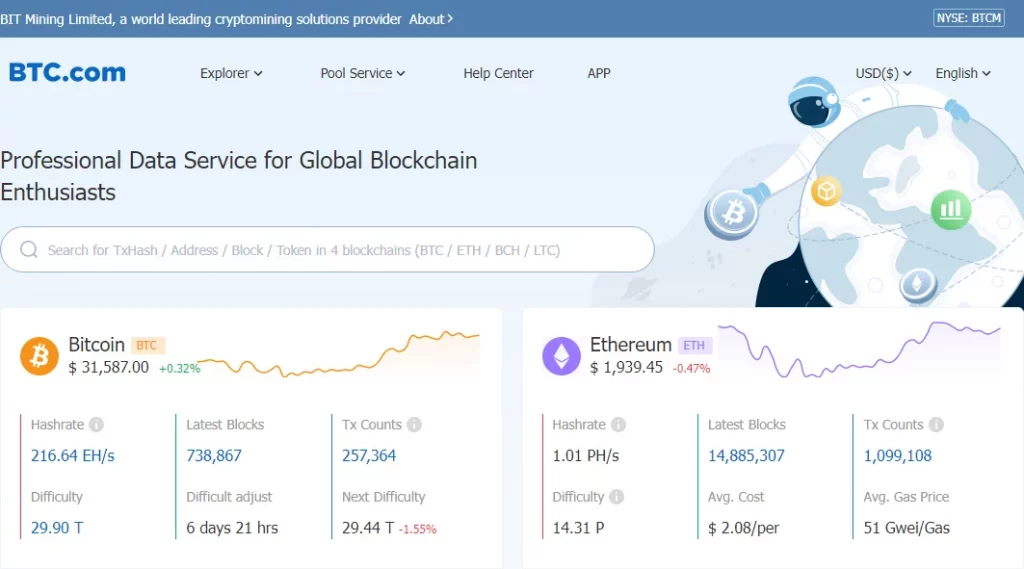
Task: Click the search magnifier icon
Action: [29, 250]
